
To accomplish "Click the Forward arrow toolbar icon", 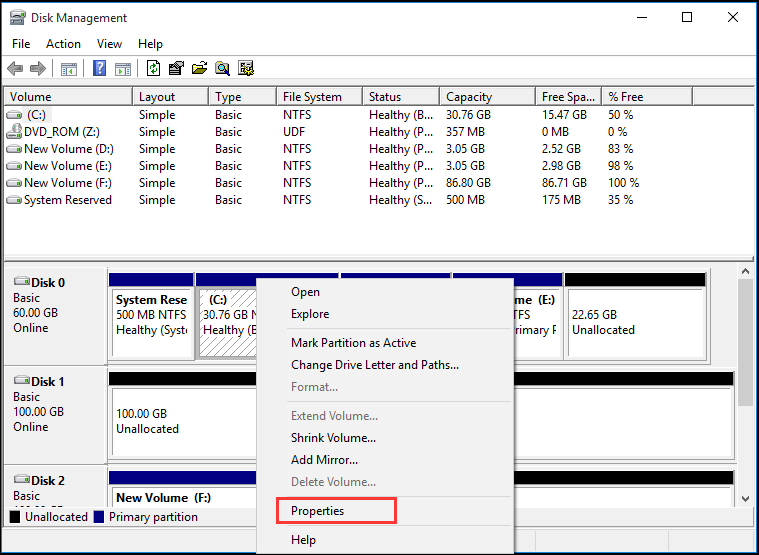I will point(38,69).
